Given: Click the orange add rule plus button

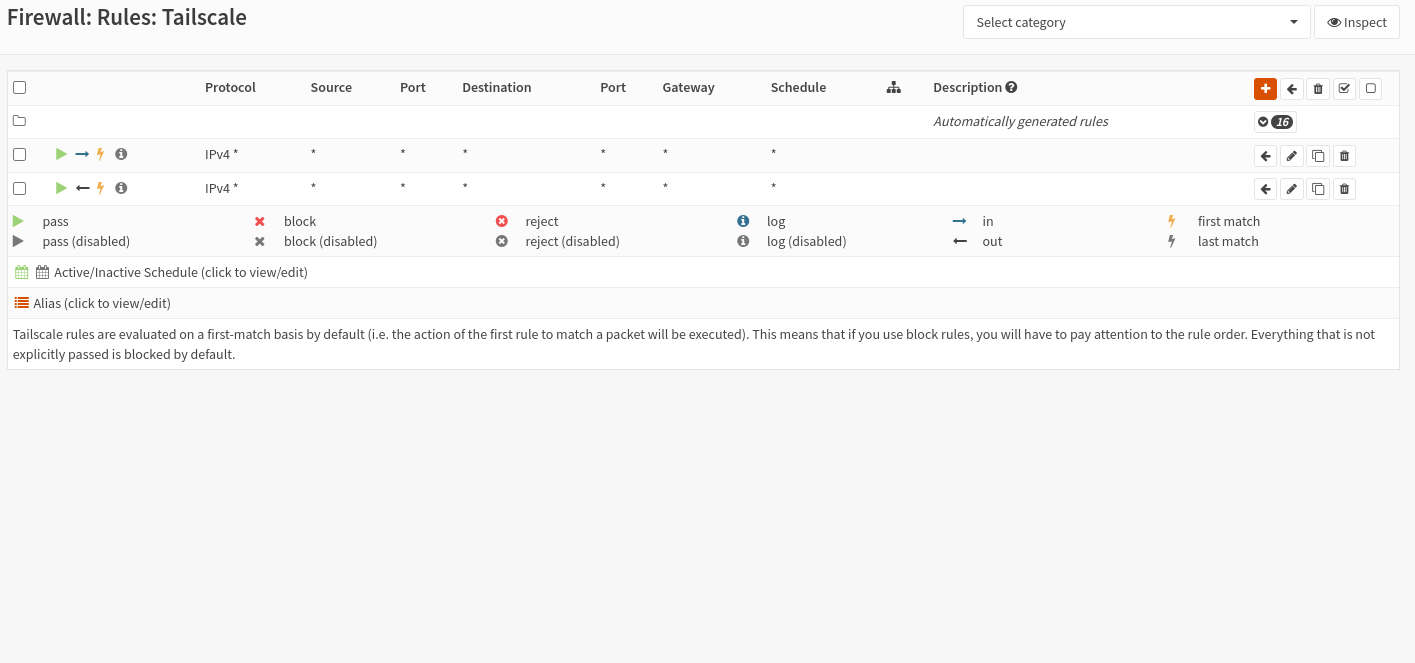Looking at the screenshot, I should tap(1265, 88).
